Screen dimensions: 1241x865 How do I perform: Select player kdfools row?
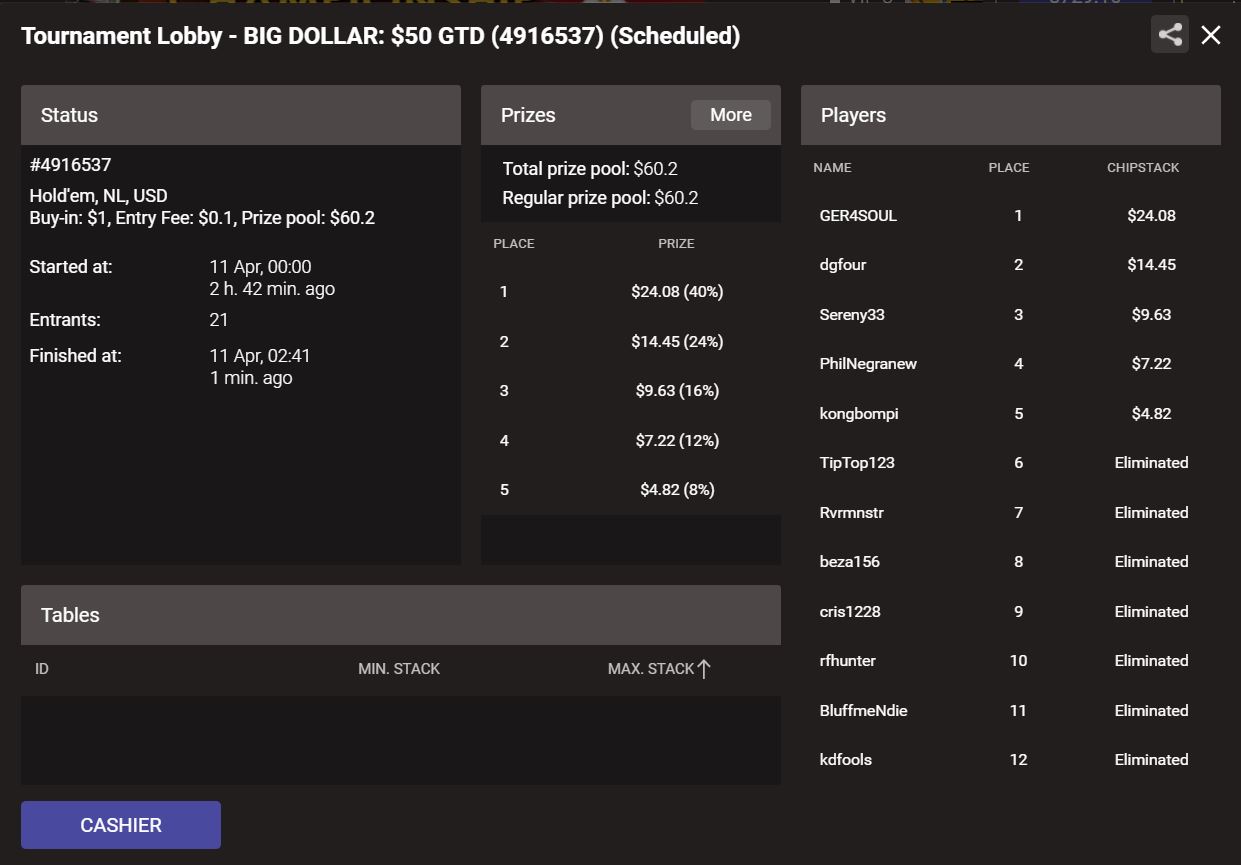point(1011,760)
